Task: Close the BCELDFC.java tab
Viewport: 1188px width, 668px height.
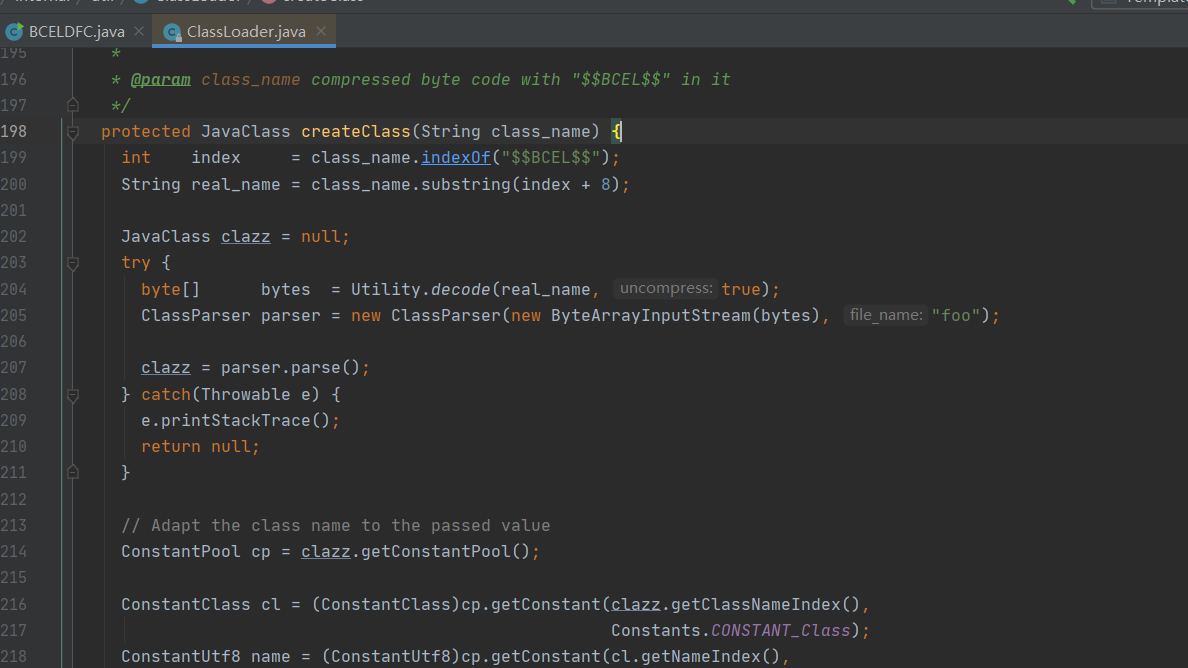Action: (x=139, y=31)
